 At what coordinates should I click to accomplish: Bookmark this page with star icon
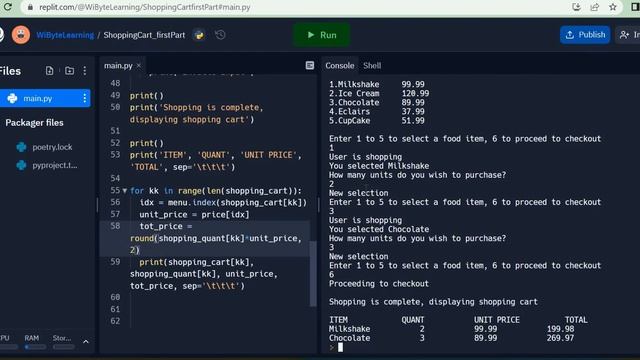[613, 7]
